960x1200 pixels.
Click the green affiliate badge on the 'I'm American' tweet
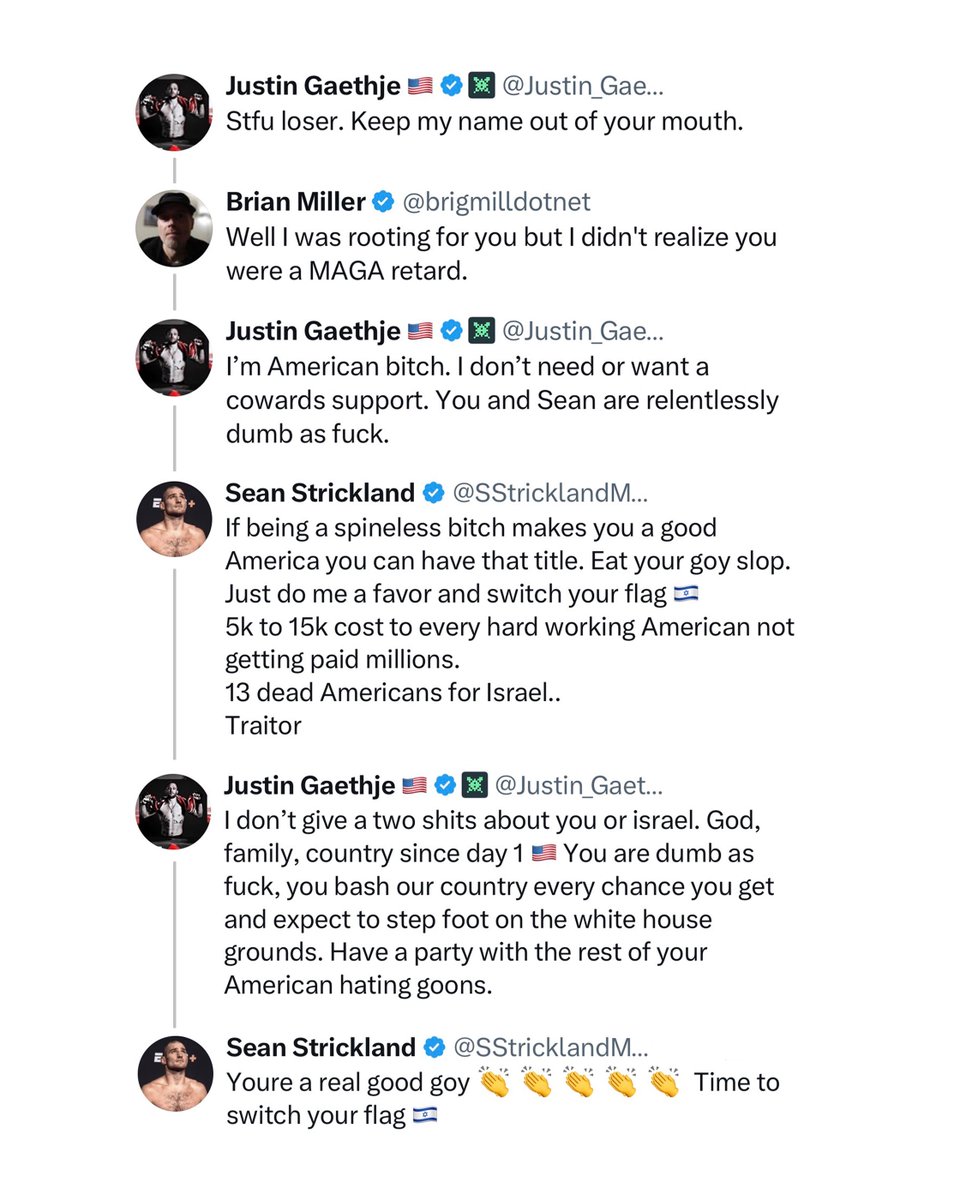point(480,331)
